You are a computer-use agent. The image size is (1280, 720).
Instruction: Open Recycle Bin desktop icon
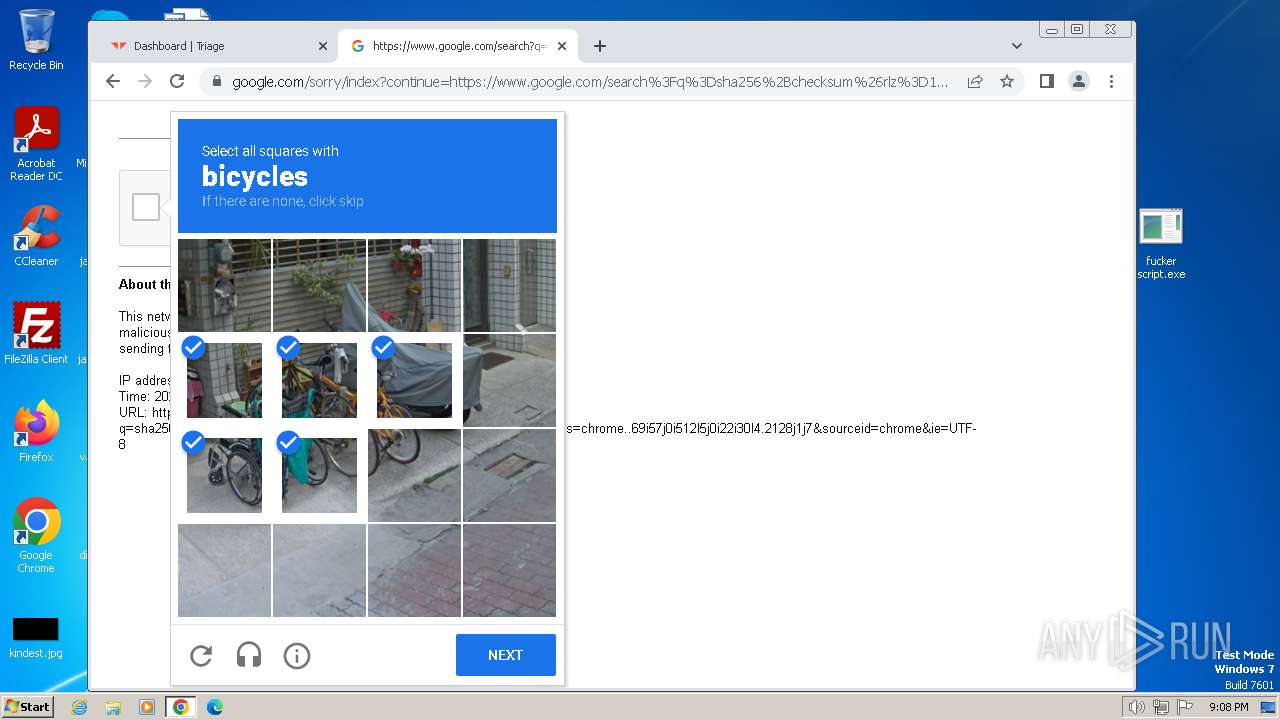tap(36, 40)
